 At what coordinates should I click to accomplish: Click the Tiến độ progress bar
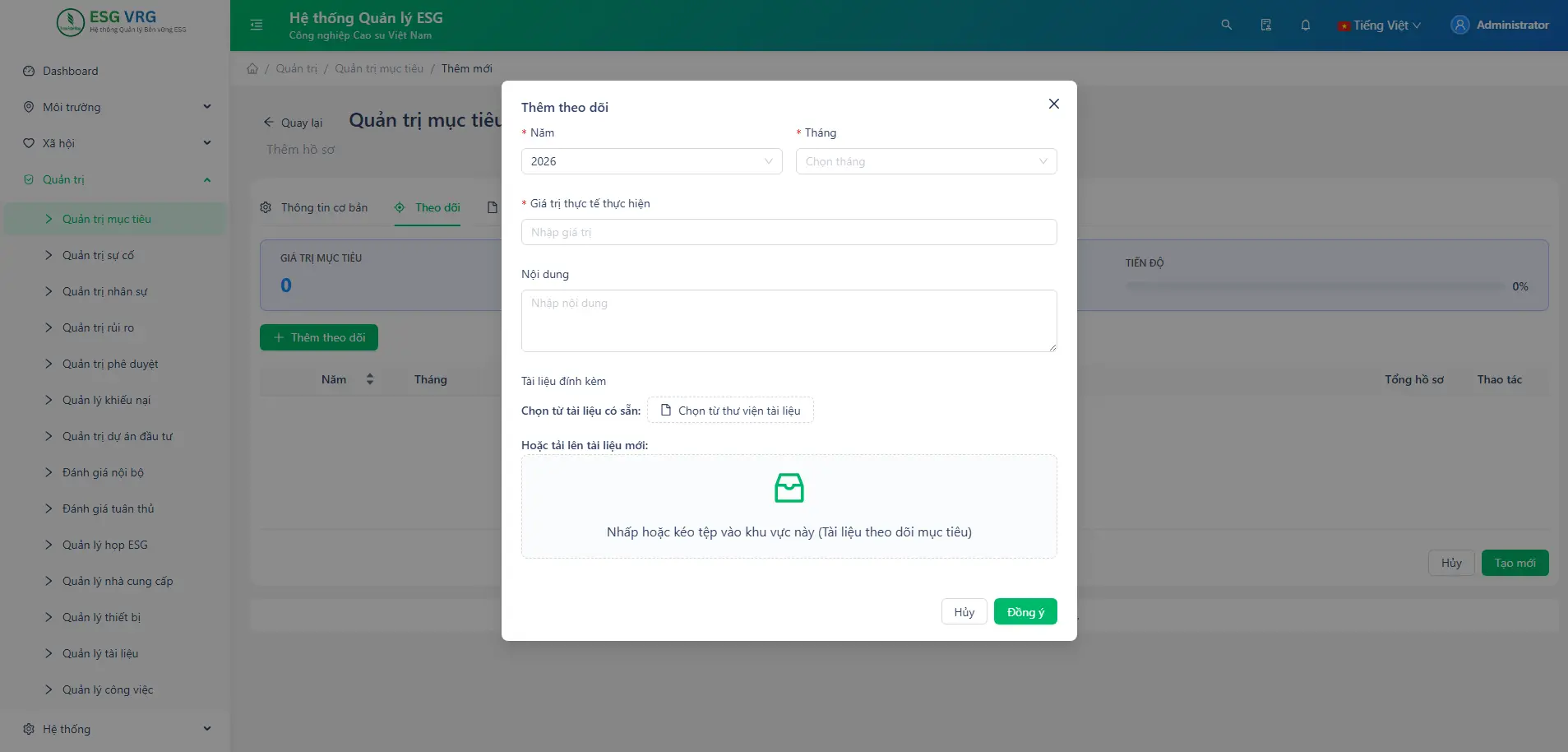point(1314,286)
